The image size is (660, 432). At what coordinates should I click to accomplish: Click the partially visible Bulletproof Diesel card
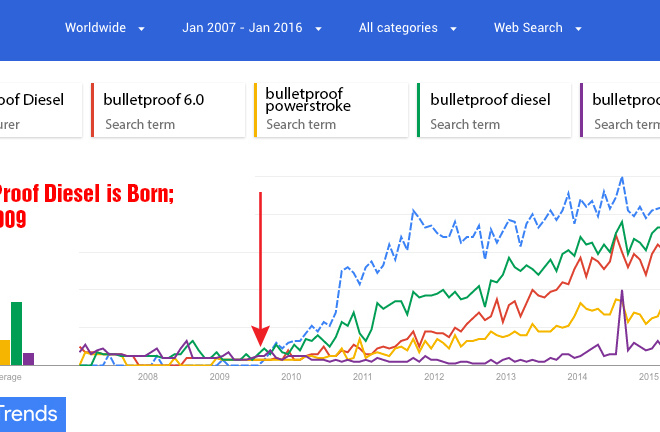[x=40, y=111]
